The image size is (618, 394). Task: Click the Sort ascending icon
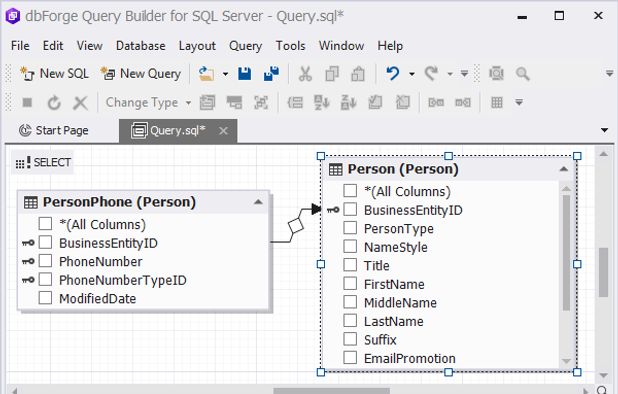click(x=322, y=103)
